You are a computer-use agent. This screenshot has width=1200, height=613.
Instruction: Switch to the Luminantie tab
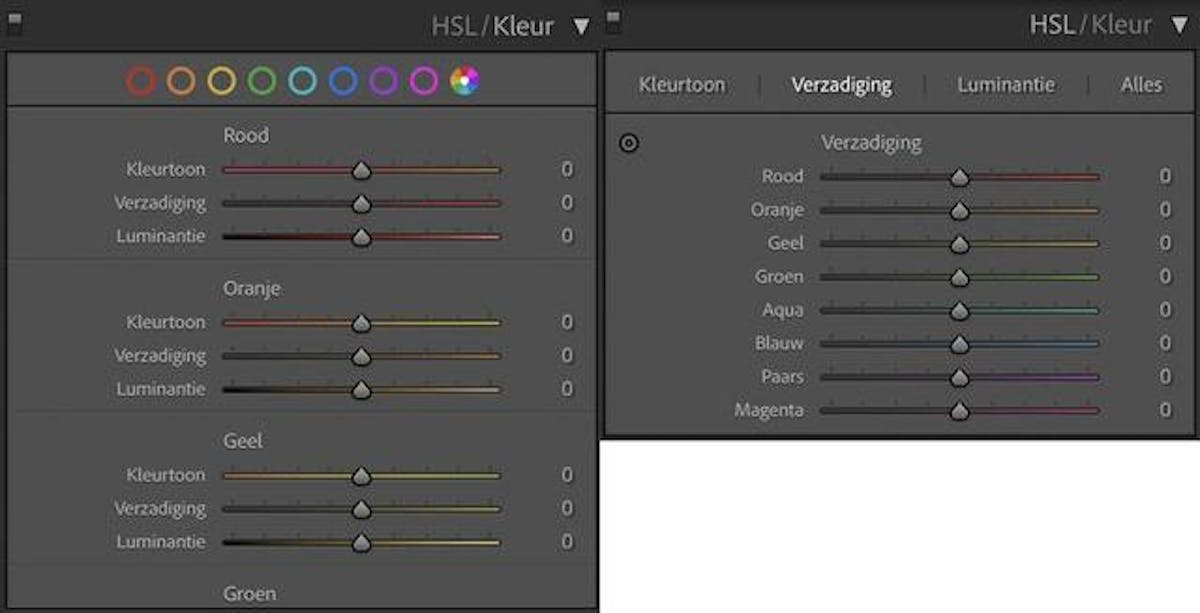point(1006,85)
